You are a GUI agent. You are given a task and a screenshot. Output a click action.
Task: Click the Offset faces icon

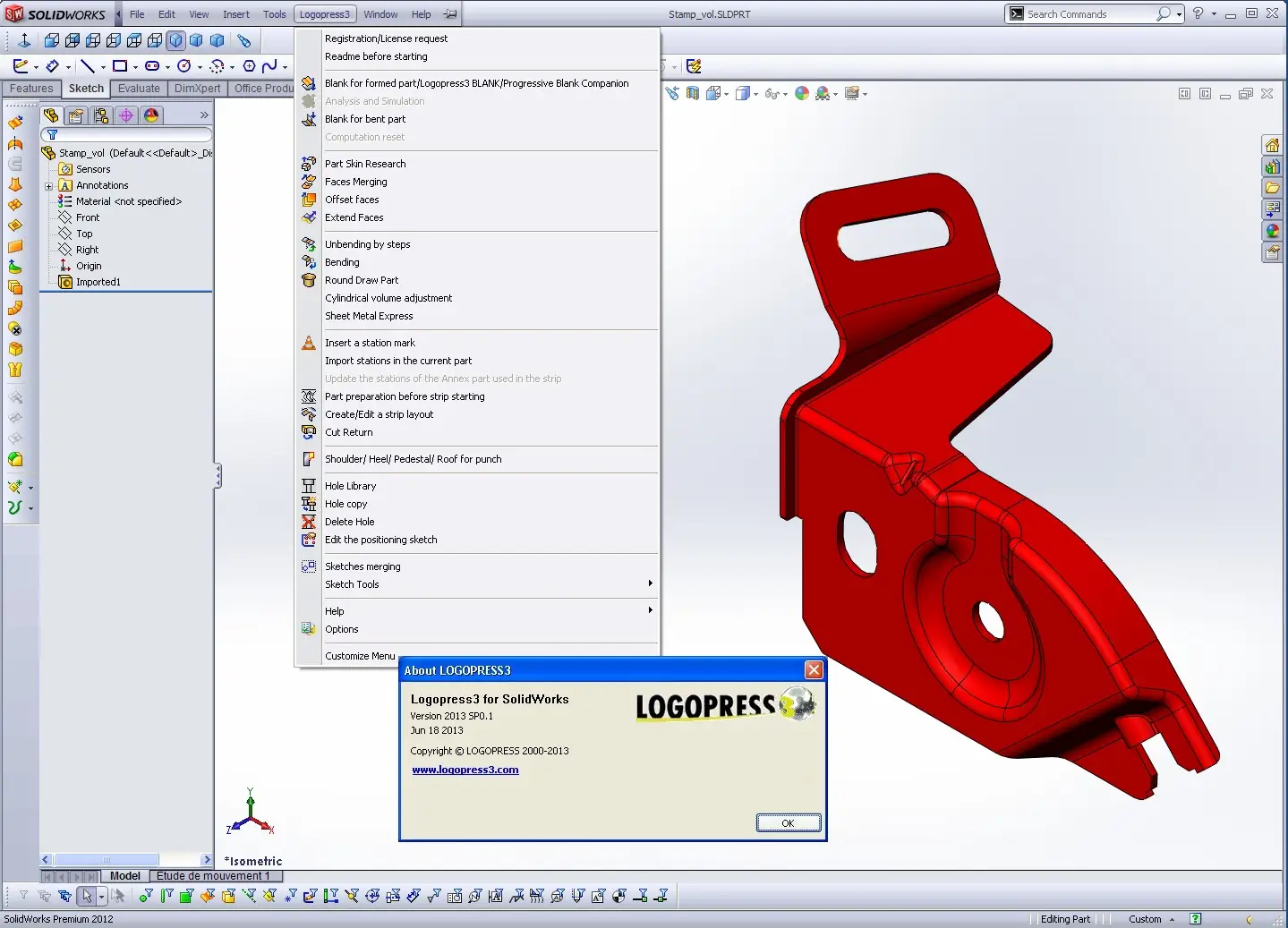coord(309,200)
